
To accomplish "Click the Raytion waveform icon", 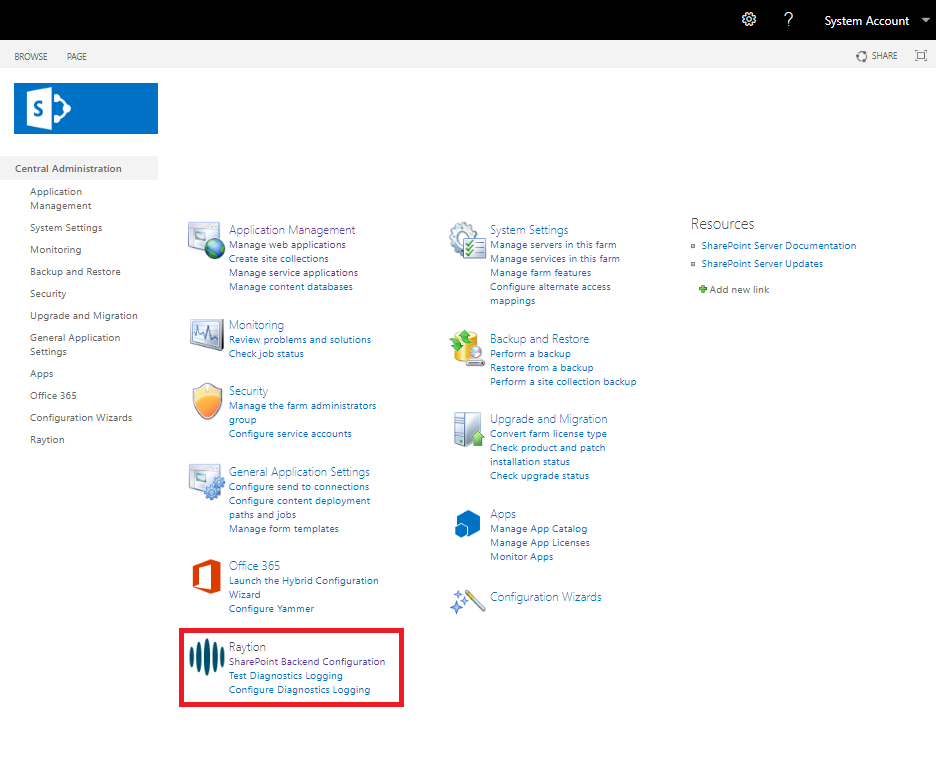I will pos(206,657).
